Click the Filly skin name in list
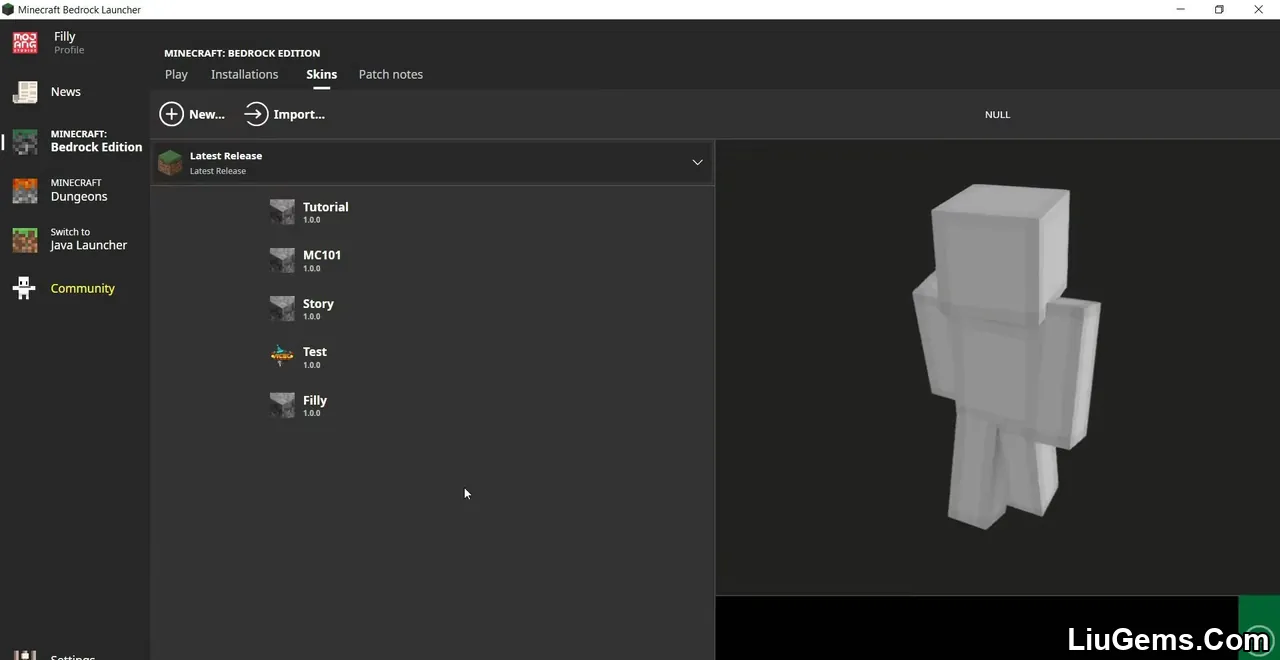 click(x=315, y=400)
